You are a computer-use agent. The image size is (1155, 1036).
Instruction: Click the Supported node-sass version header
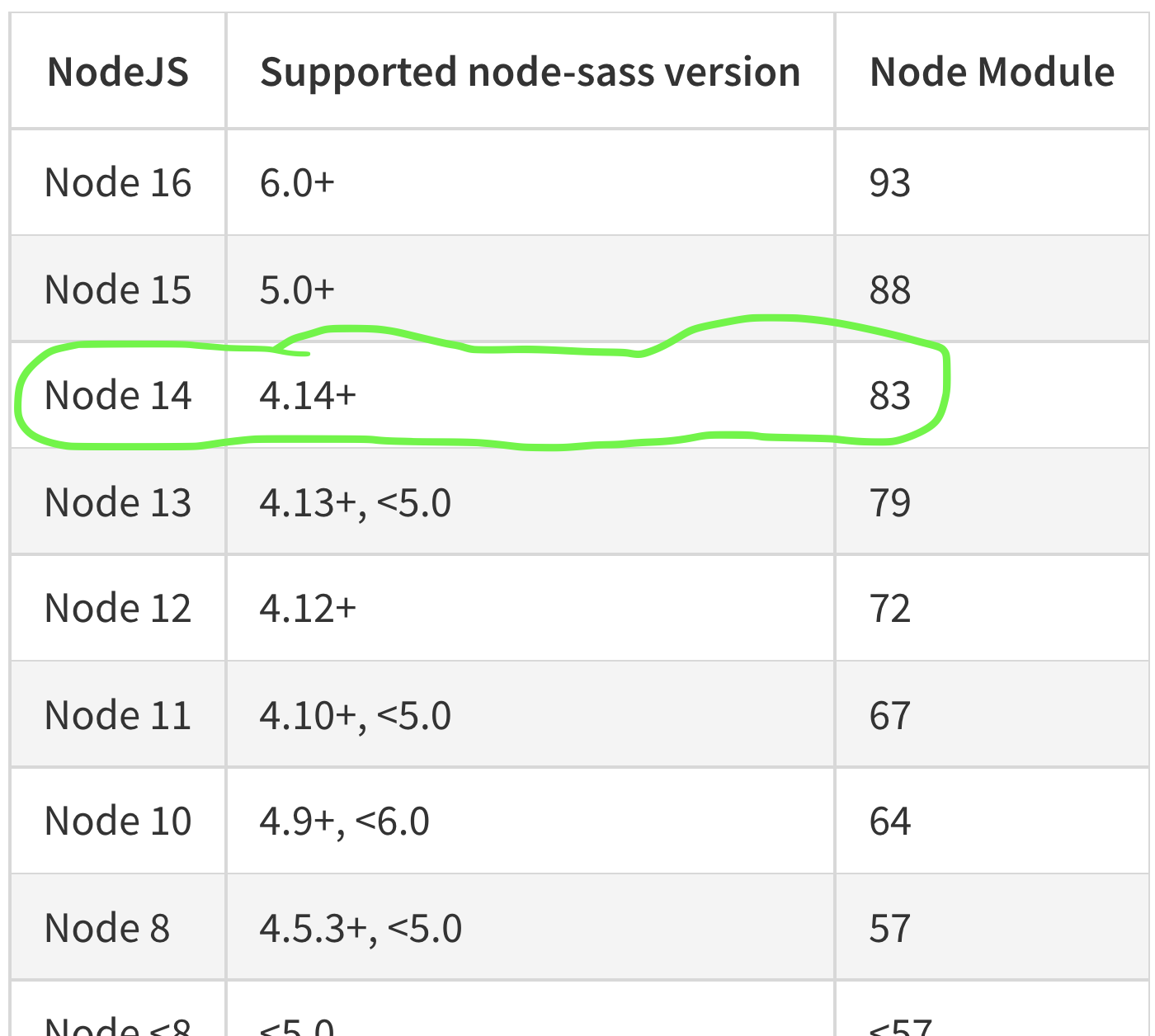(x=530, y=73)
